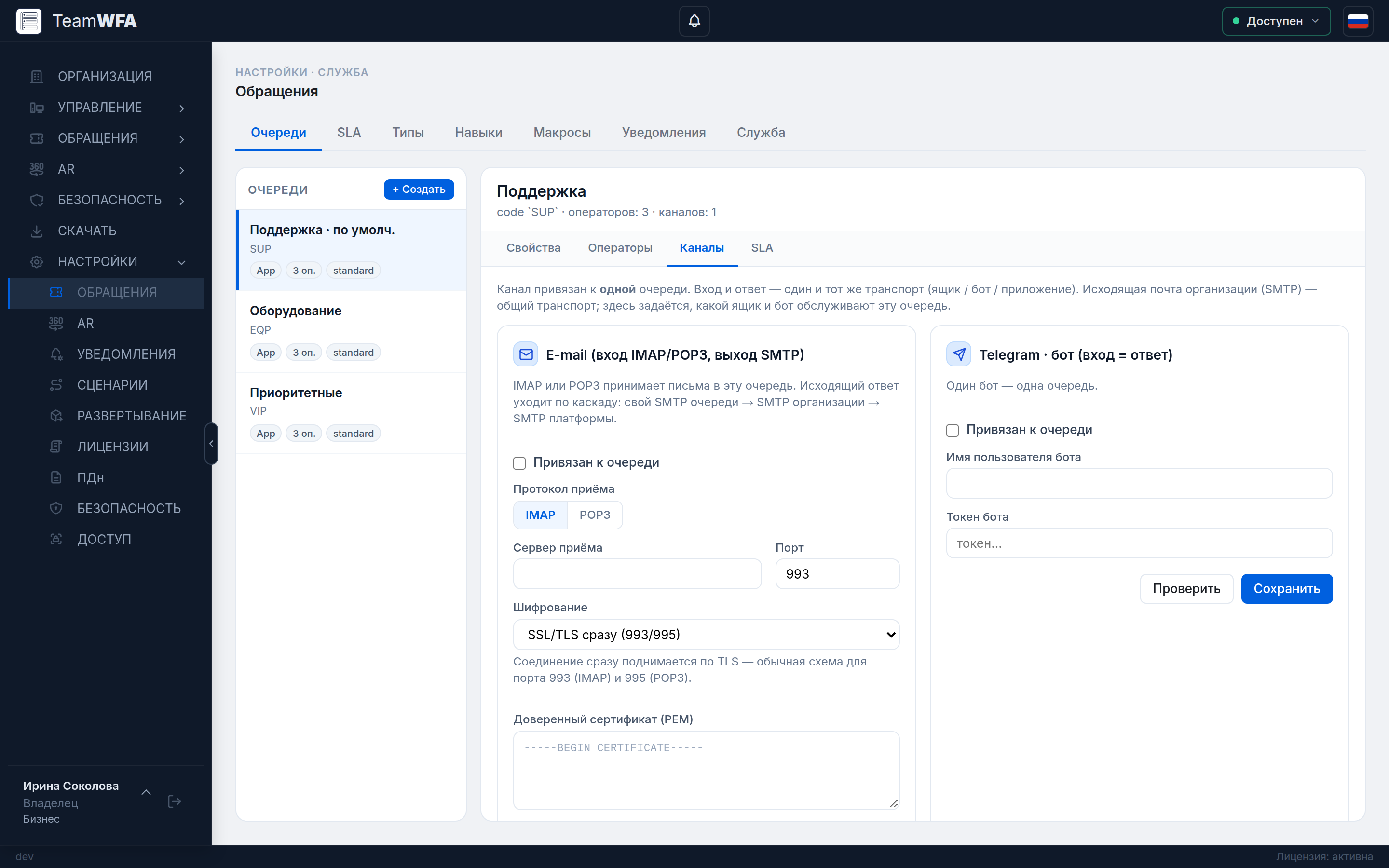Click the Сценарии icon in sidebar

tap(56, 385)
